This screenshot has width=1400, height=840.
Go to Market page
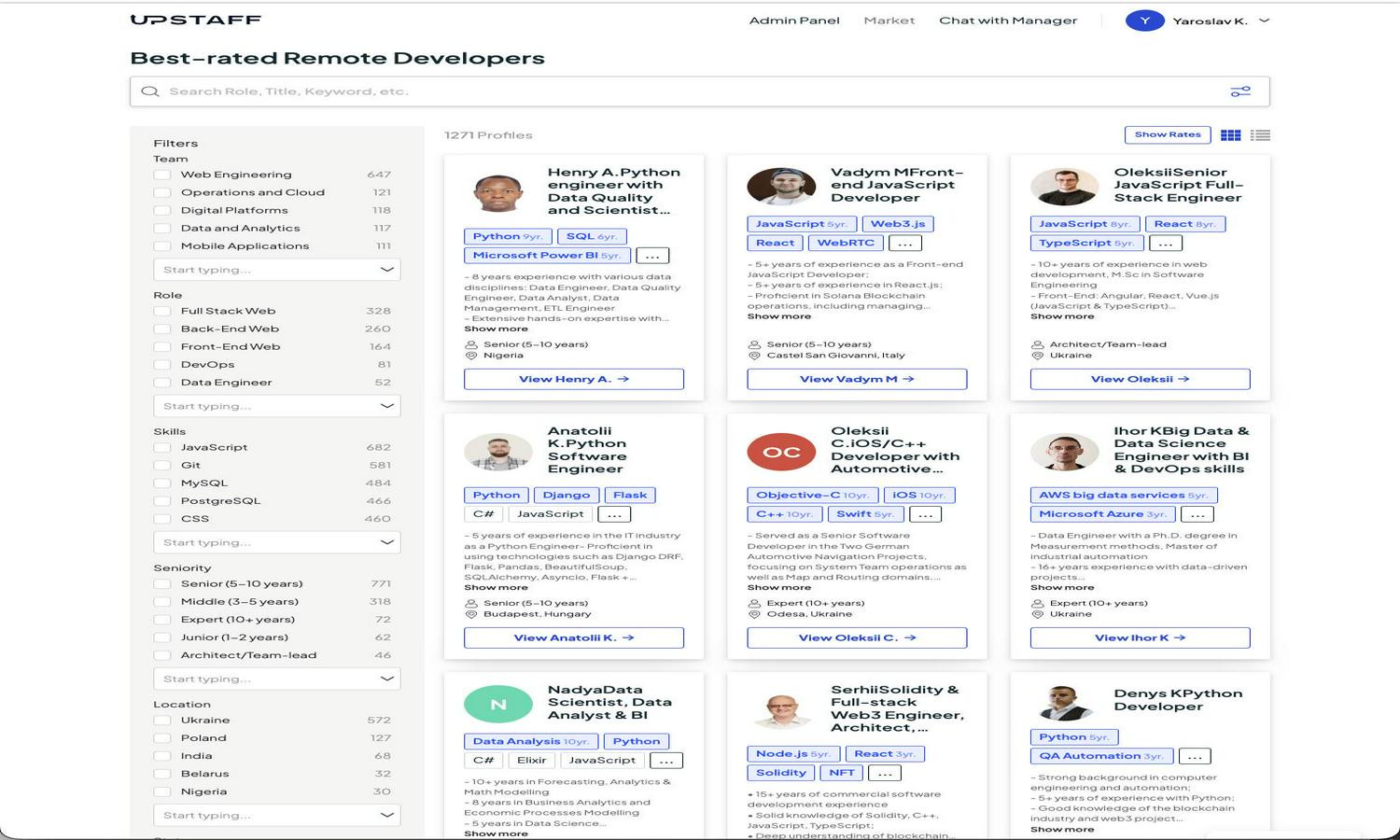point(889,21)
